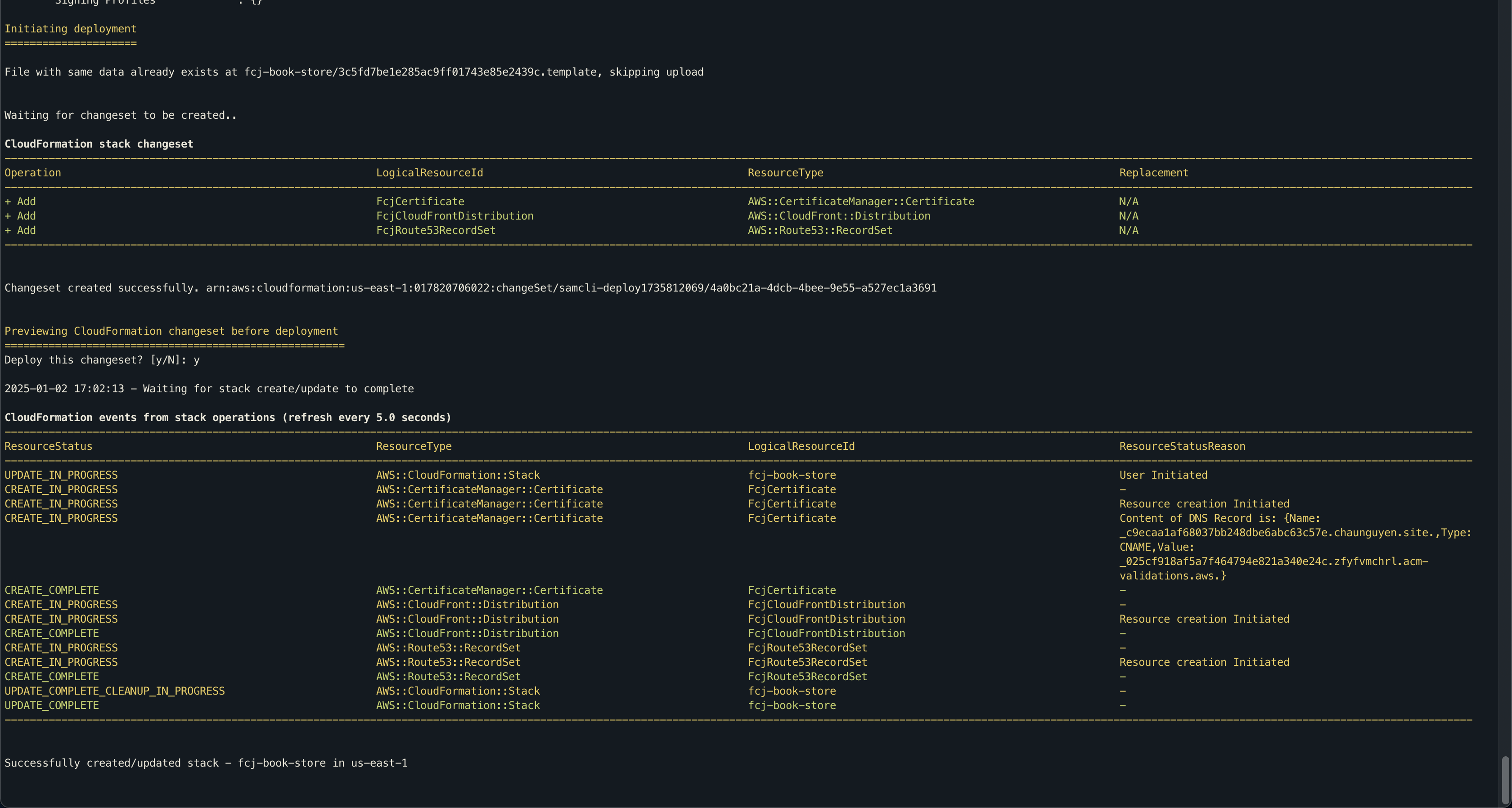
Task: Click the 'validations.aws.}' text
Action: pos(1173,576)
